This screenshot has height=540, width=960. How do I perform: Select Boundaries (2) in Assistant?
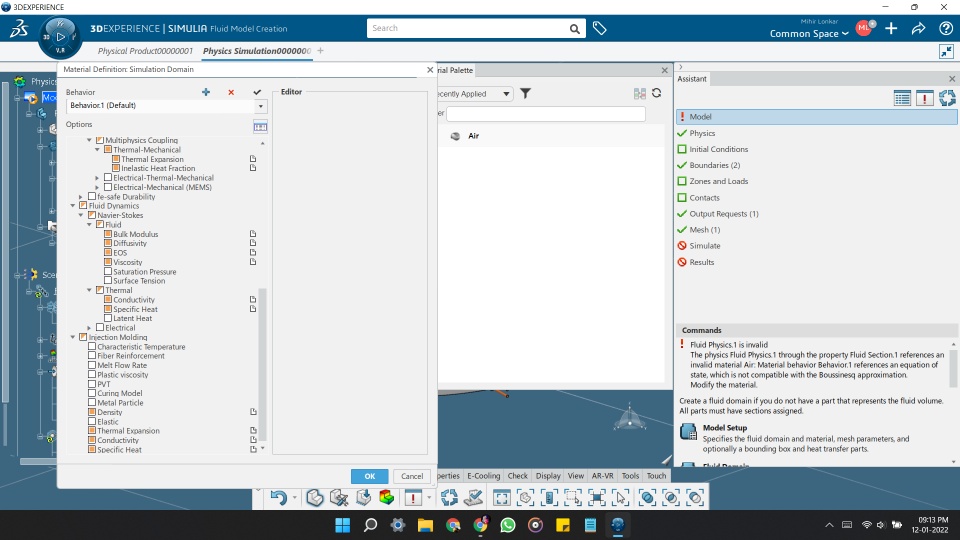coord(714,165)
